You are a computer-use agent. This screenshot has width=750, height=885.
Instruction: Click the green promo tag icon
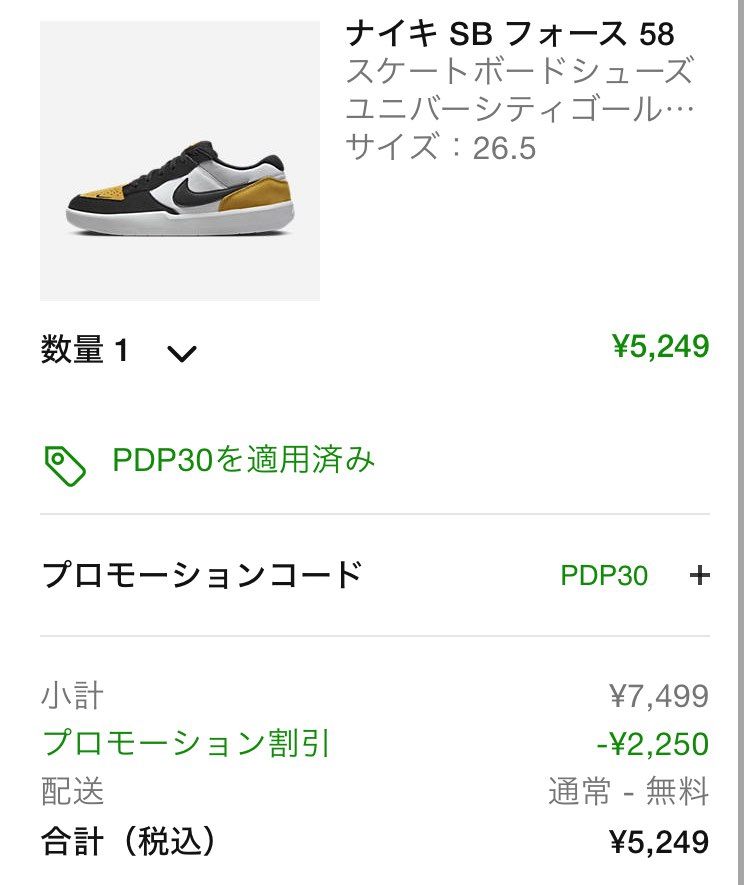tap(66, 463)
